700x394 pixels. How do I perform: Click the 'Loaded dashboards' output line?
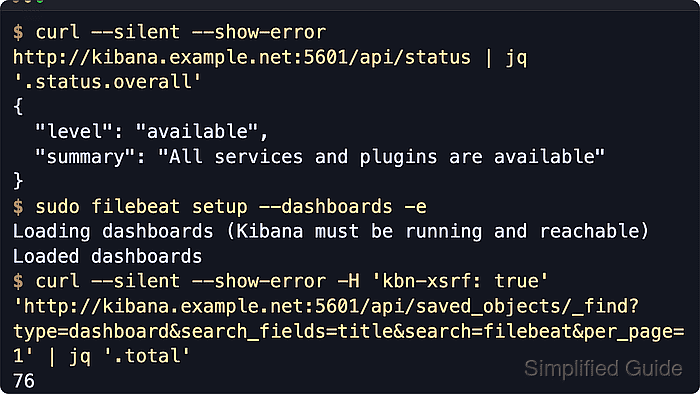click(x=108, y=256)
